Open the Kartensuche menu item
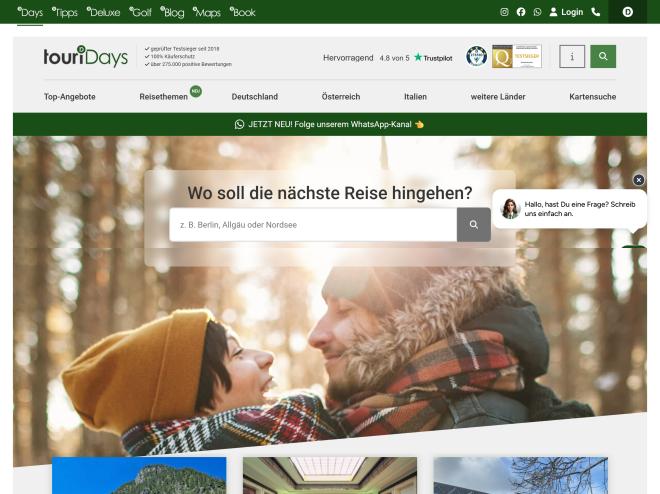 [x=593, y=97]
